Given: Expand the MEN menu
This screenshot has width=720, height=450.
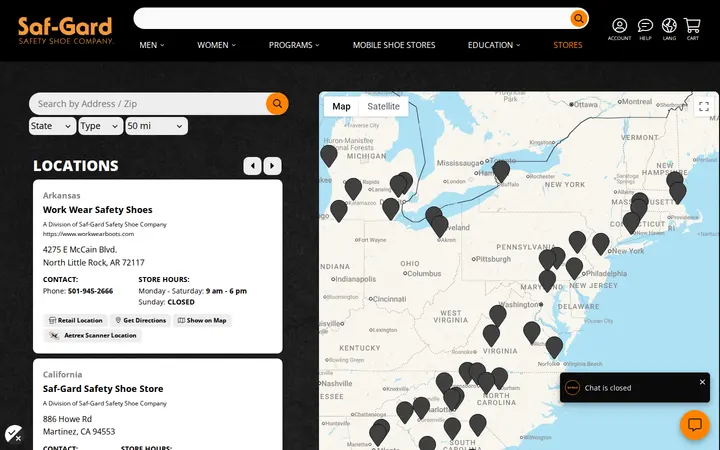Looking at the screenshot, I should pyautogui.click(x=152, y=45).
